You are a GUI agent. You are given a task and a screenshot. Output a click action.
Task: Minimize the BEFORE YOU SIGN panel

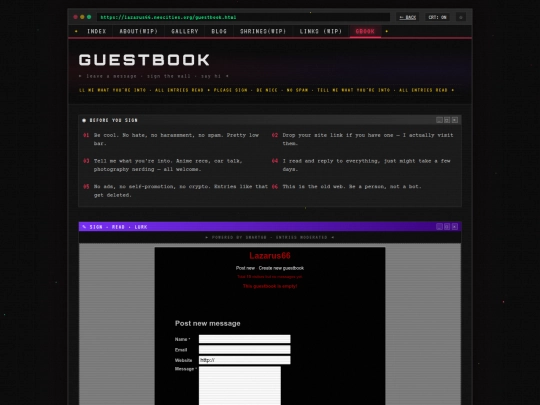(x=439, y=120)
